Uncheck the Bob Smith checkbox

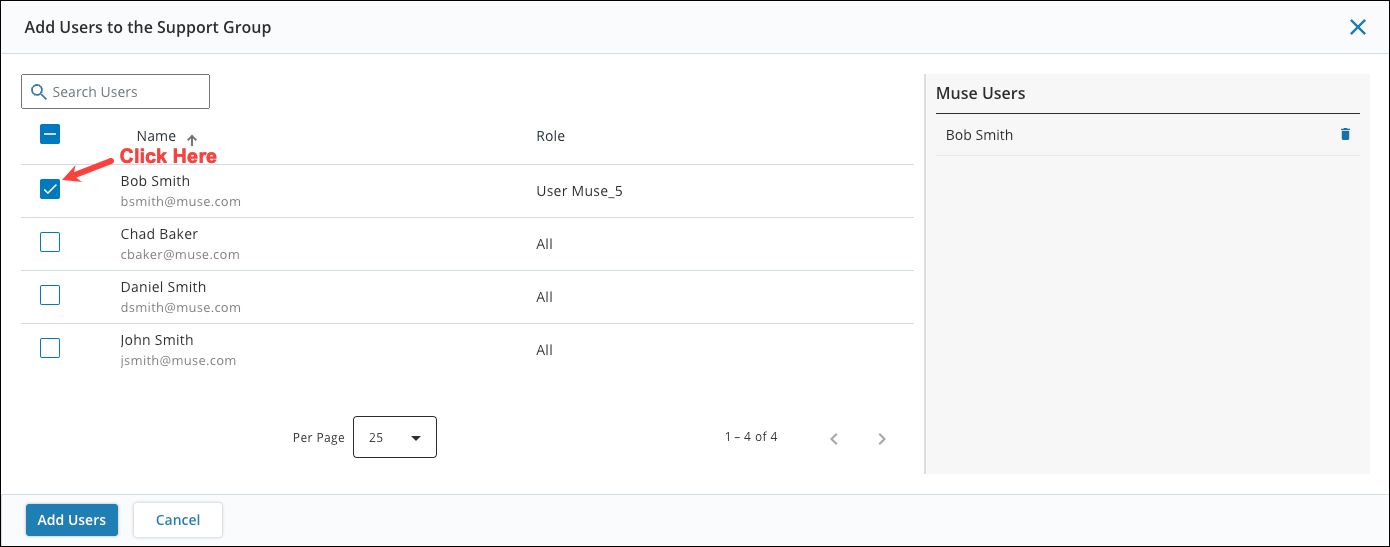50,188
